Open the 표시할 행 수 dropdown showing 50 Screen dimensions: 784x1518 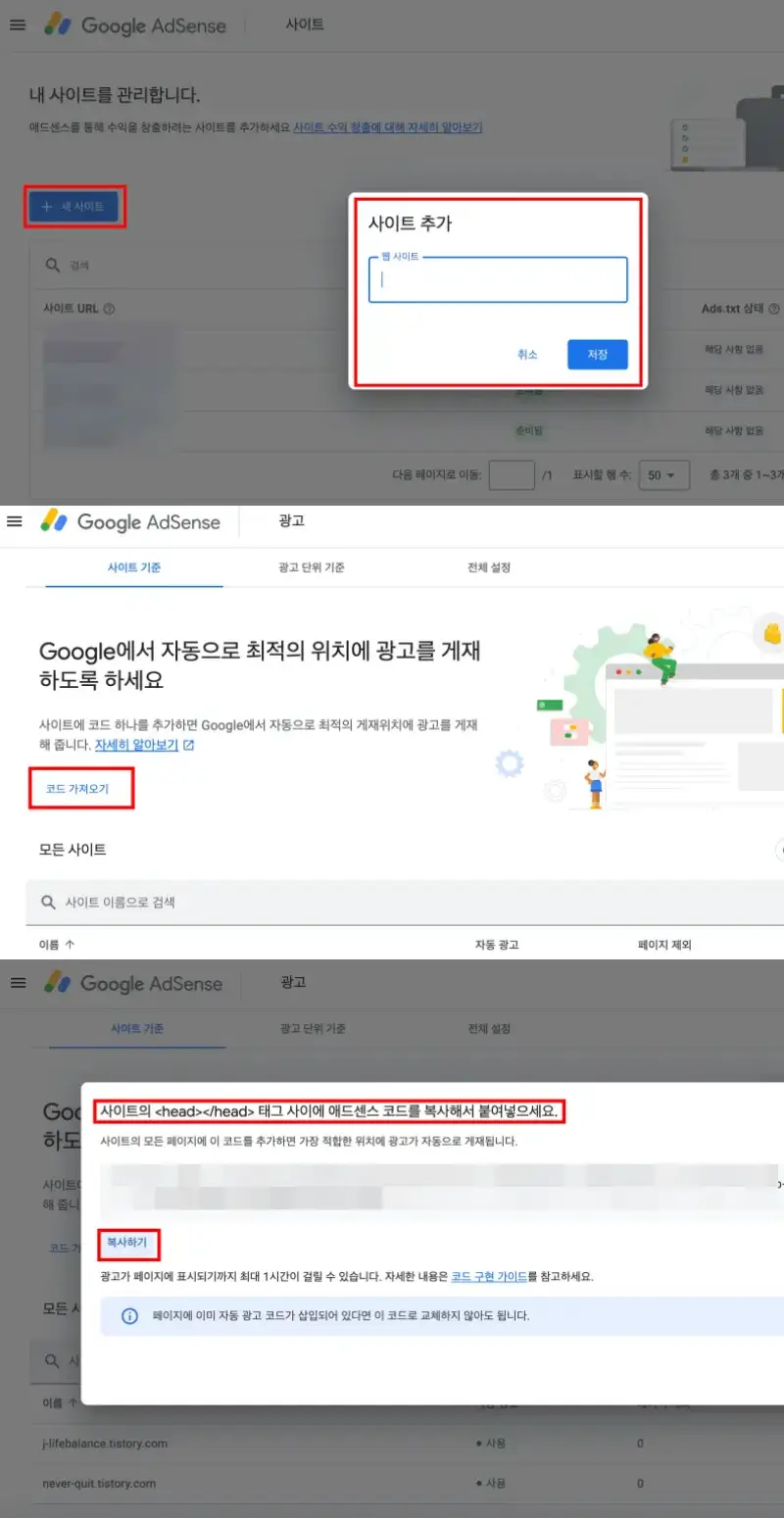[663, 475]
